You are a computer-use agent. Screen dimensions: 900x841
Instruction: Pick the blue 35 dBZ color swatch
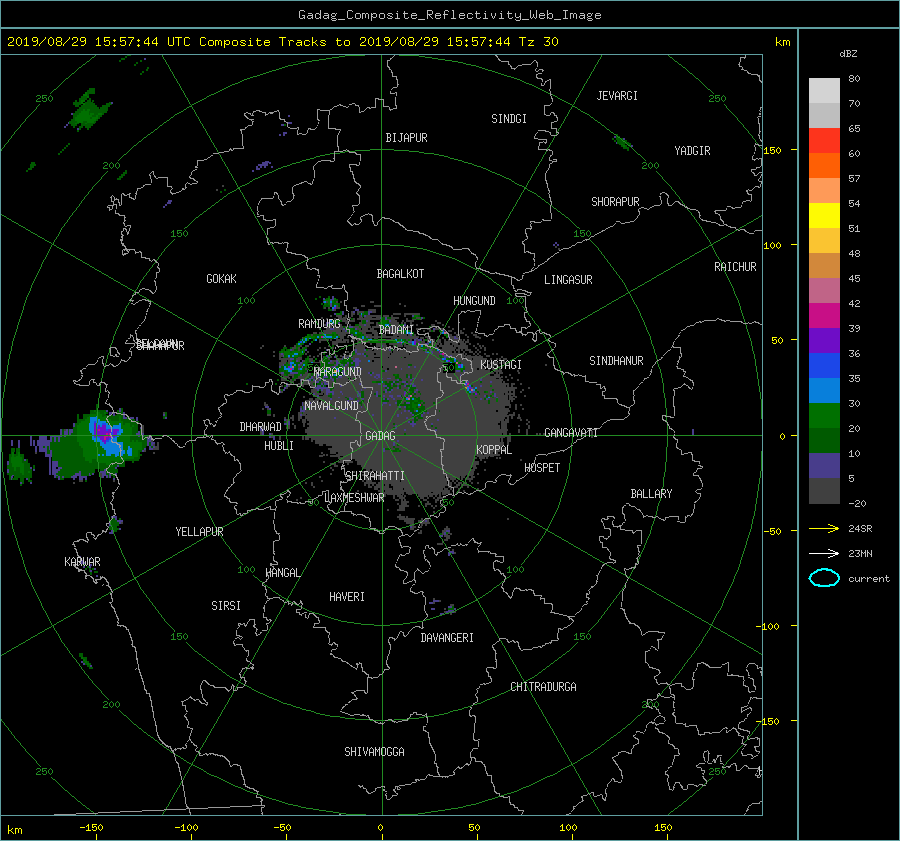824,366
